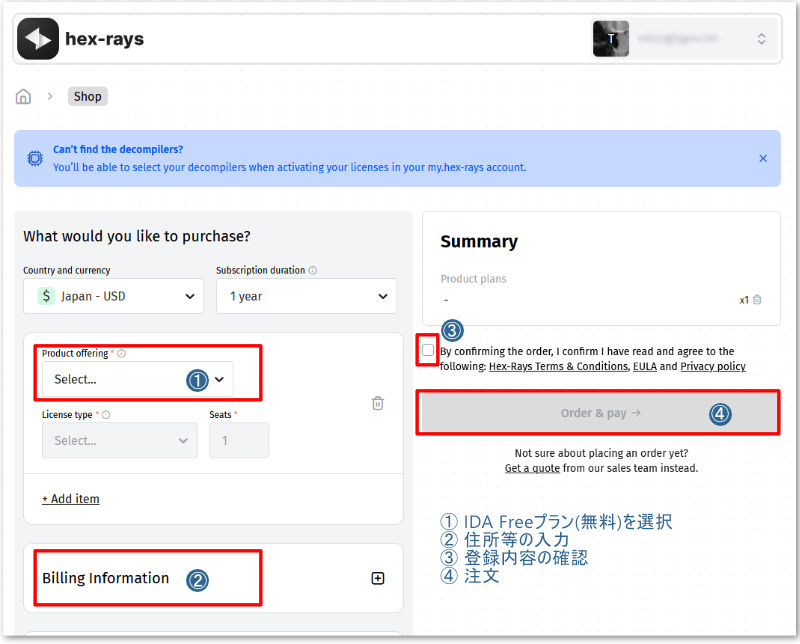Open the account avatar thumbnail

(x=611, y=39)
